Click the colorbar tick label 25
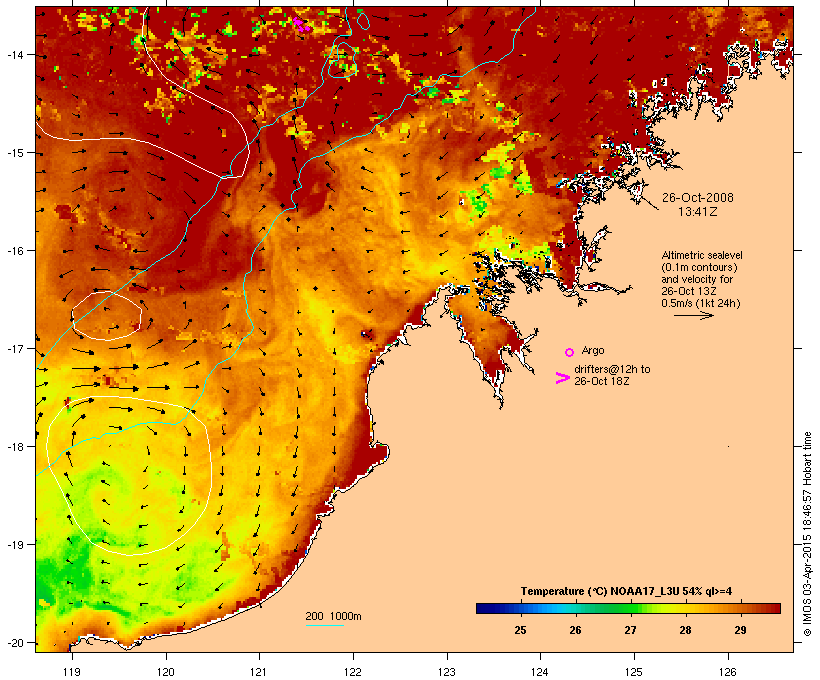 tap(520, 630)
